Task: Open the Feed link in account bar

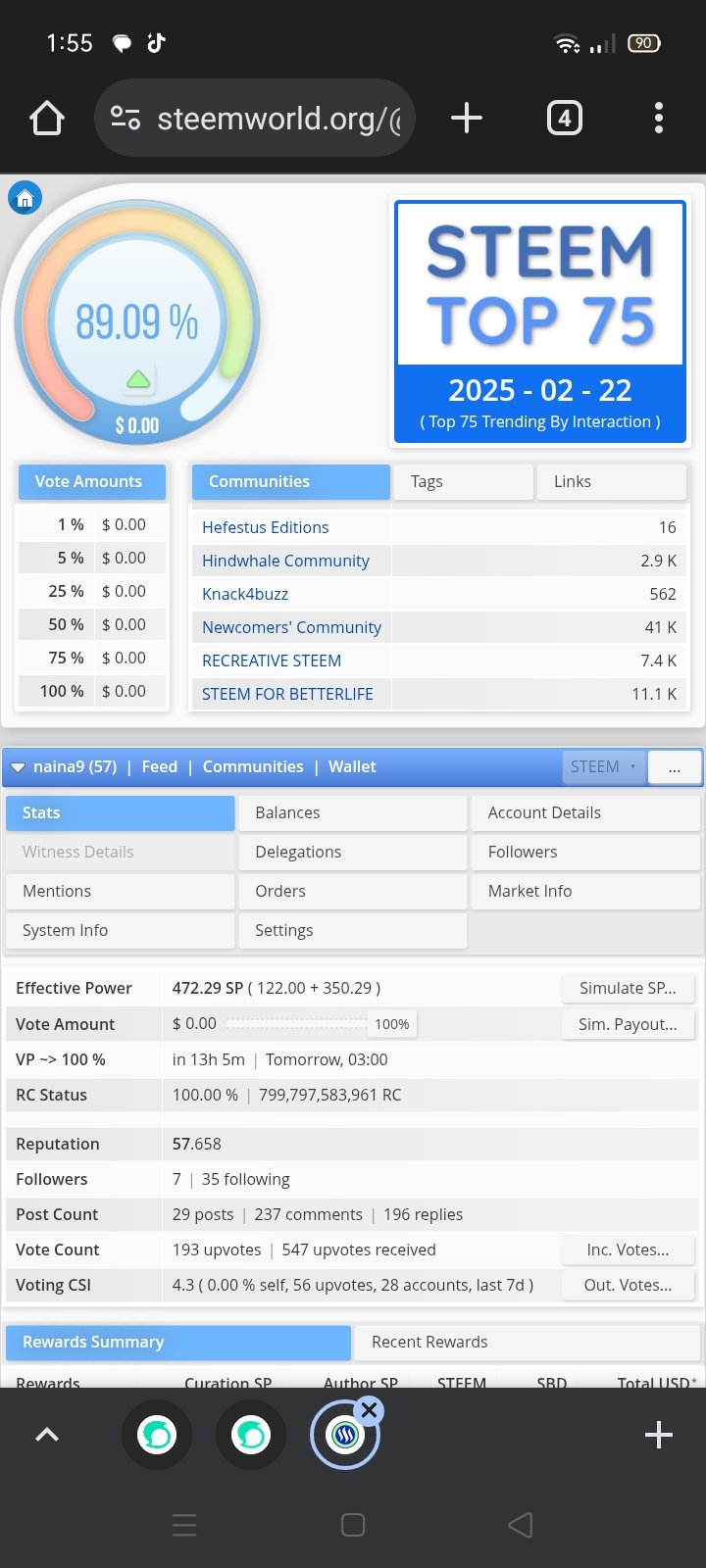Action: pyautogui.click(x=160, y=766)
